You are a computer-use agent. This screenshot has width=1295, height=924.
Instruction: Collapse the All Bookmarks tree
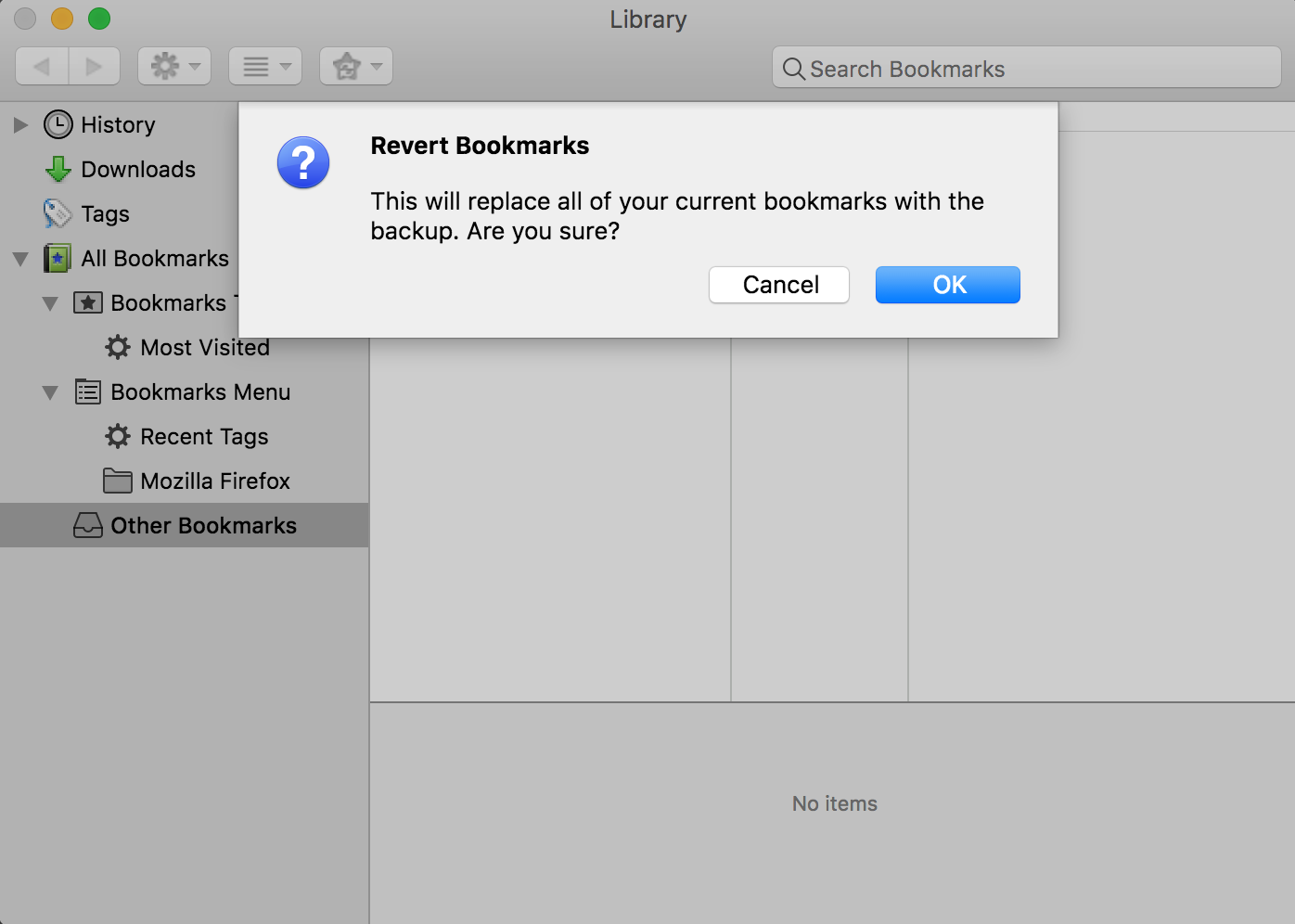point(20,259)
